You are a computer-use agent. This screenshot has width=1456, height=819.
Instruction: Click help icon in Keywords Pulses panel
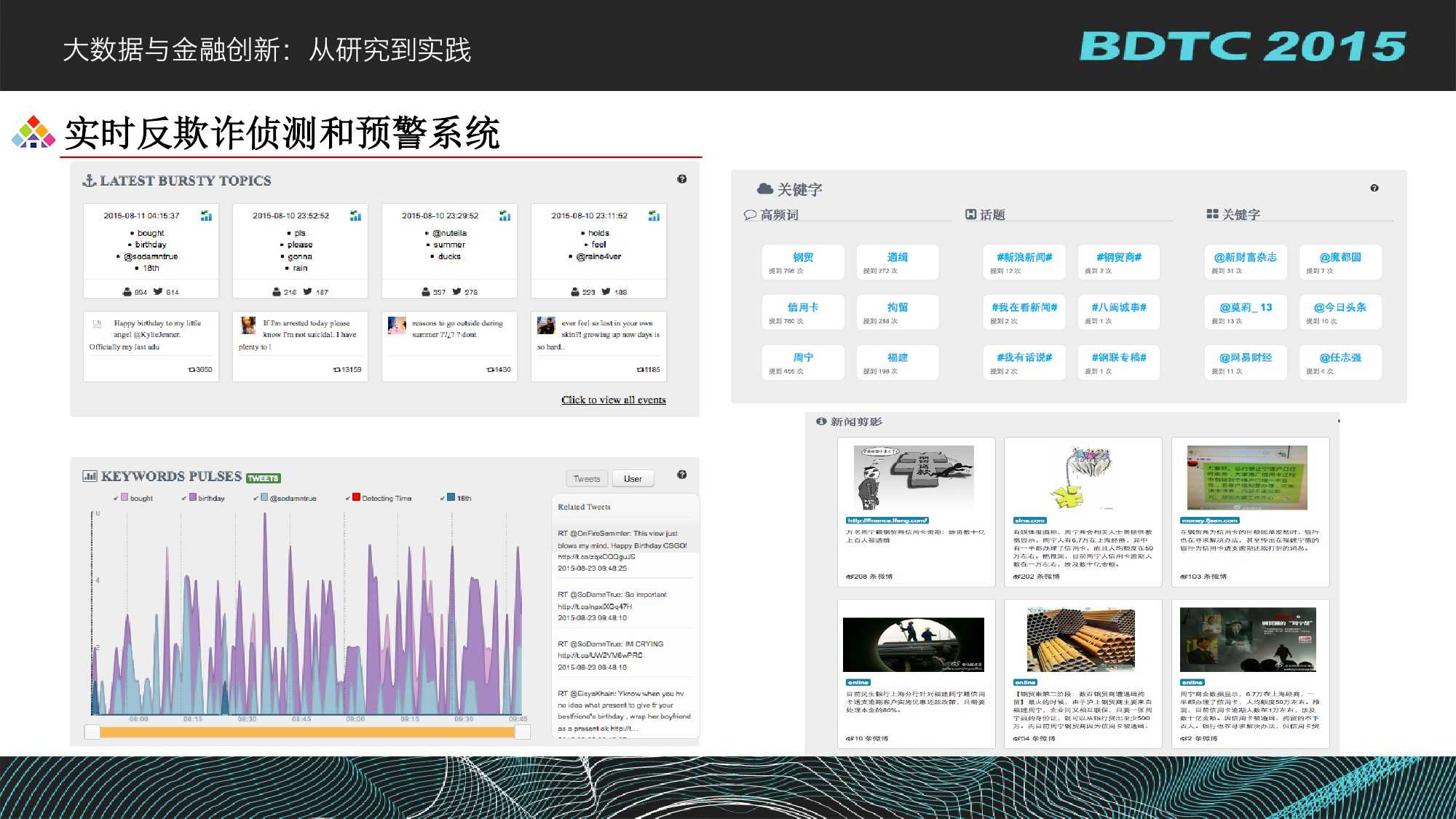681,475
